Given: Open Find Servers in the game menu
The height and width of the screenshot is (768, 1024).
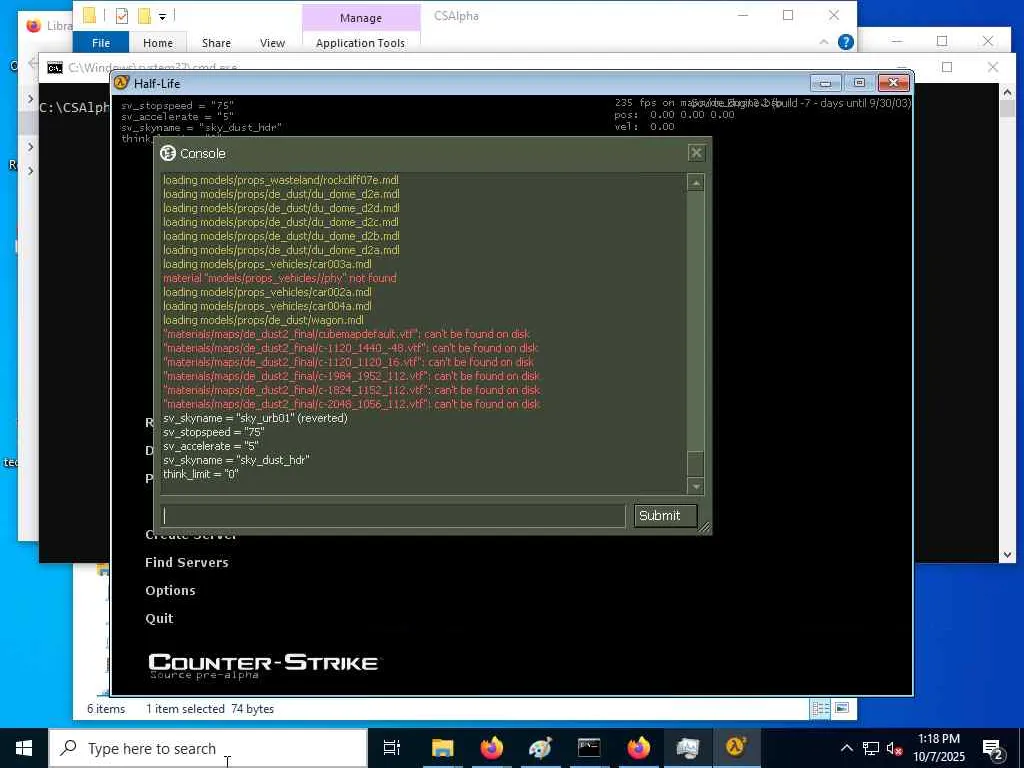Looking at the screenshot, I should [x=187, y=562].
